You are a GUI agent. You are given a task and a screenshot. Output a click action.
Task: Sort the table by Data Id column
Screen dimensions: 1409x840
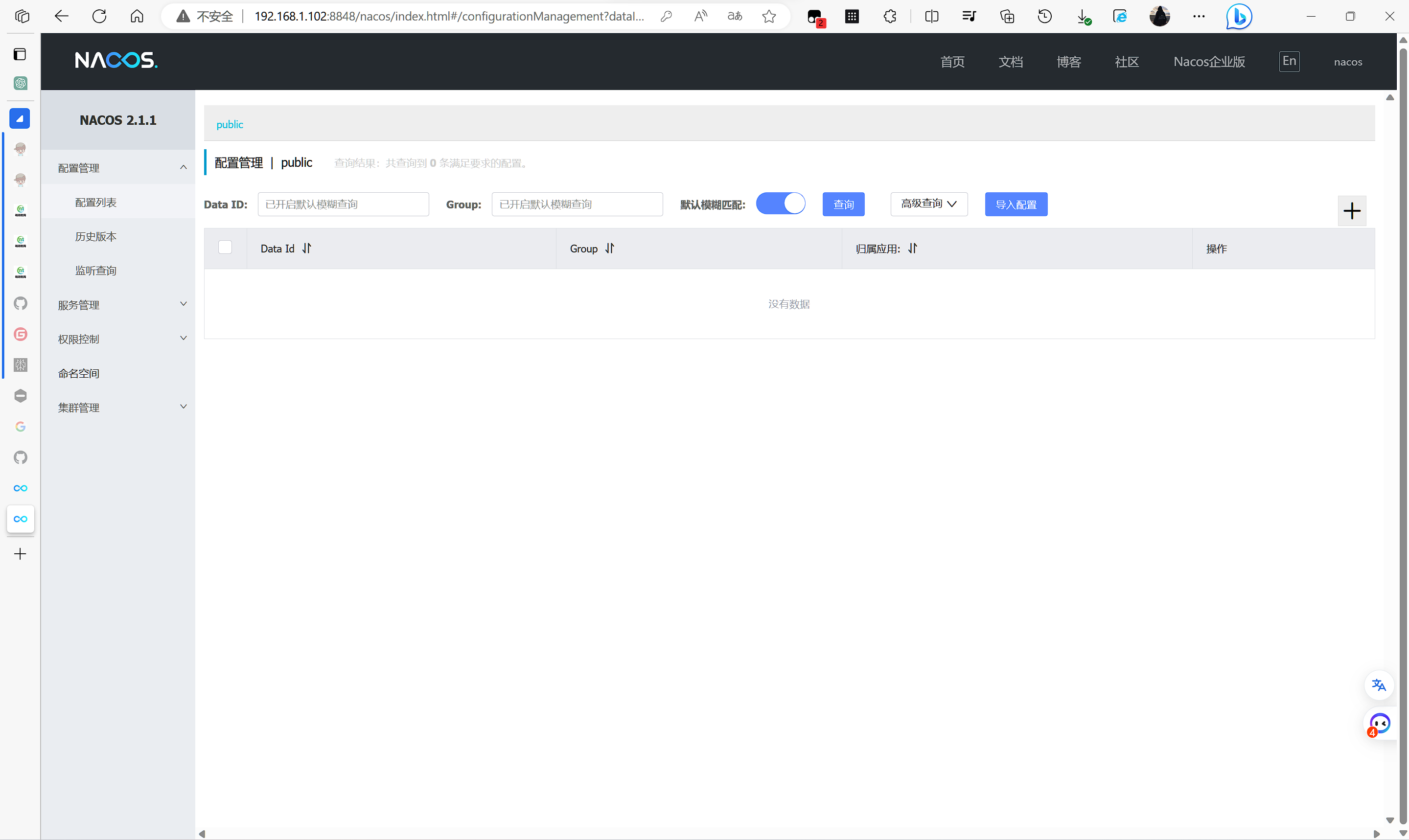(x=306, y=249)
